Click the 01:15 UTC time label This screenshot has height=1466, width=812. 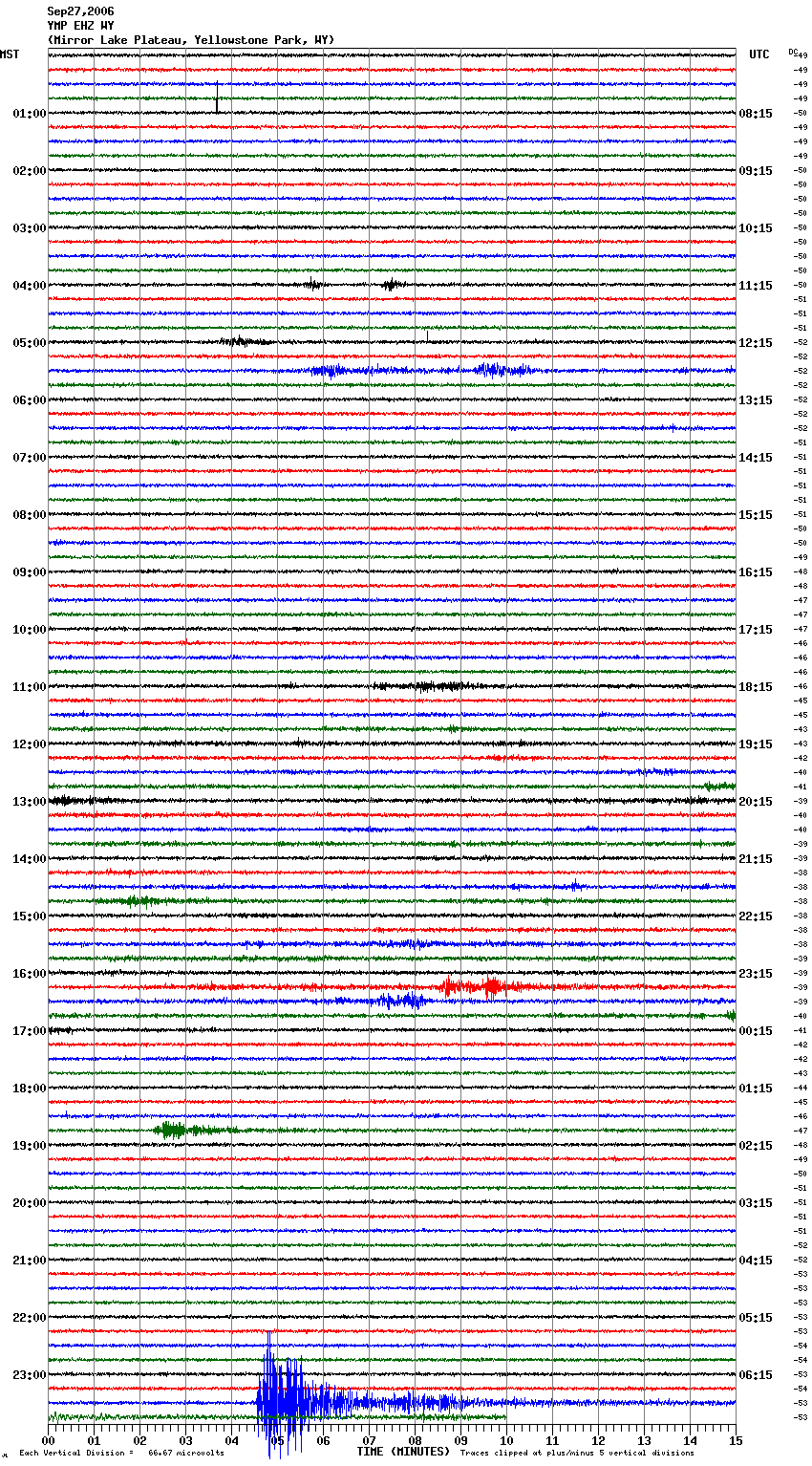[756, 1089]
